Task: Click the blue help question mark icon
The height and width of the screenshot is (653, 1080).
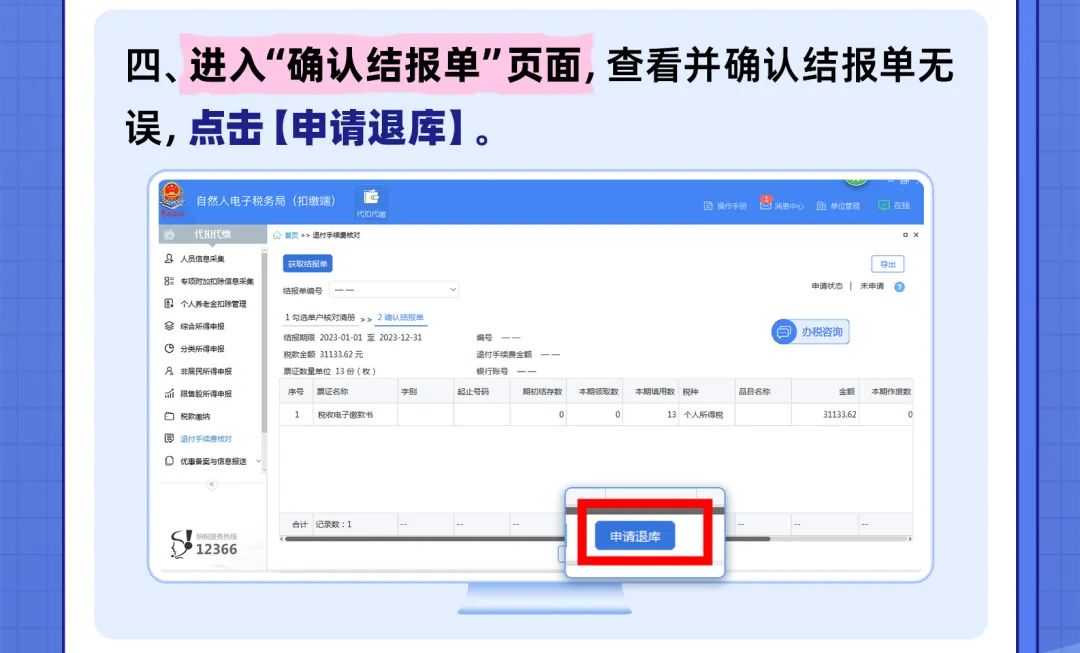Action: tap(899, 287)
